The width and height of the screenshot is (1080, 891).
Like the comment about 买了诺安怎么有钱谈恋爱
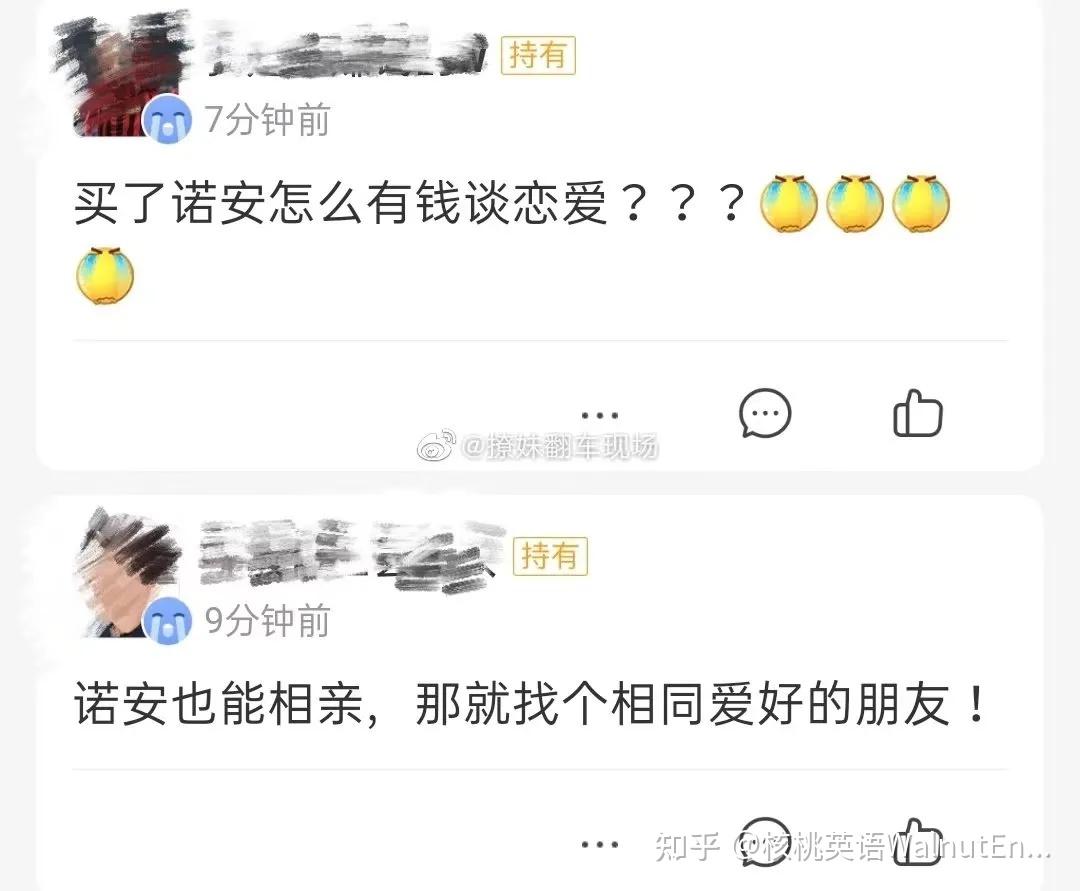coord(917,413)
